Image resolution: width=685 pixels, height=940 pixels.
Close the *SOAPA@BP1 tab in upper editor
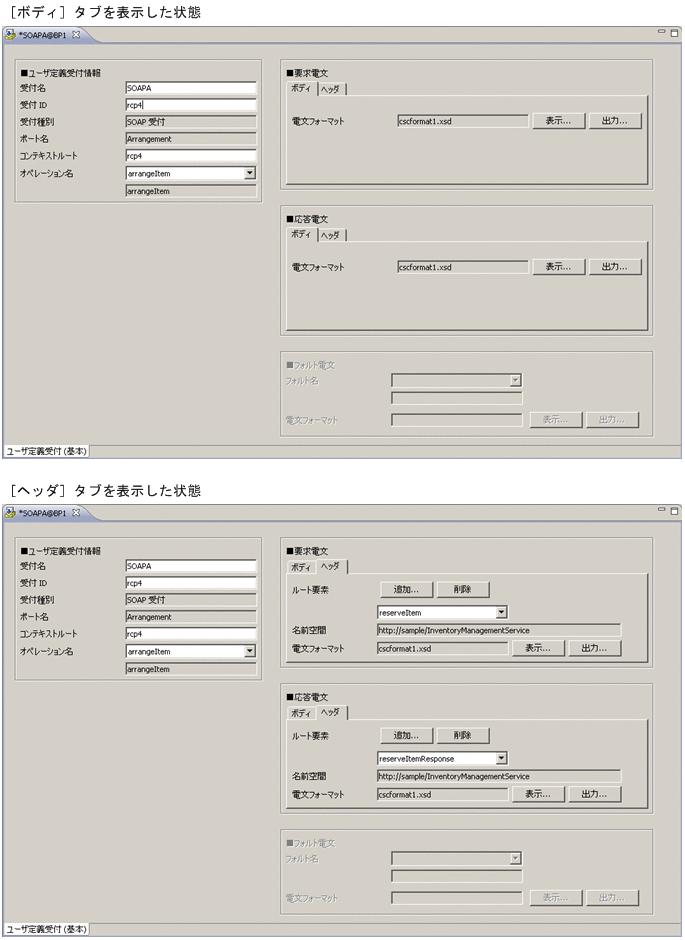click(x=76, y=35)
